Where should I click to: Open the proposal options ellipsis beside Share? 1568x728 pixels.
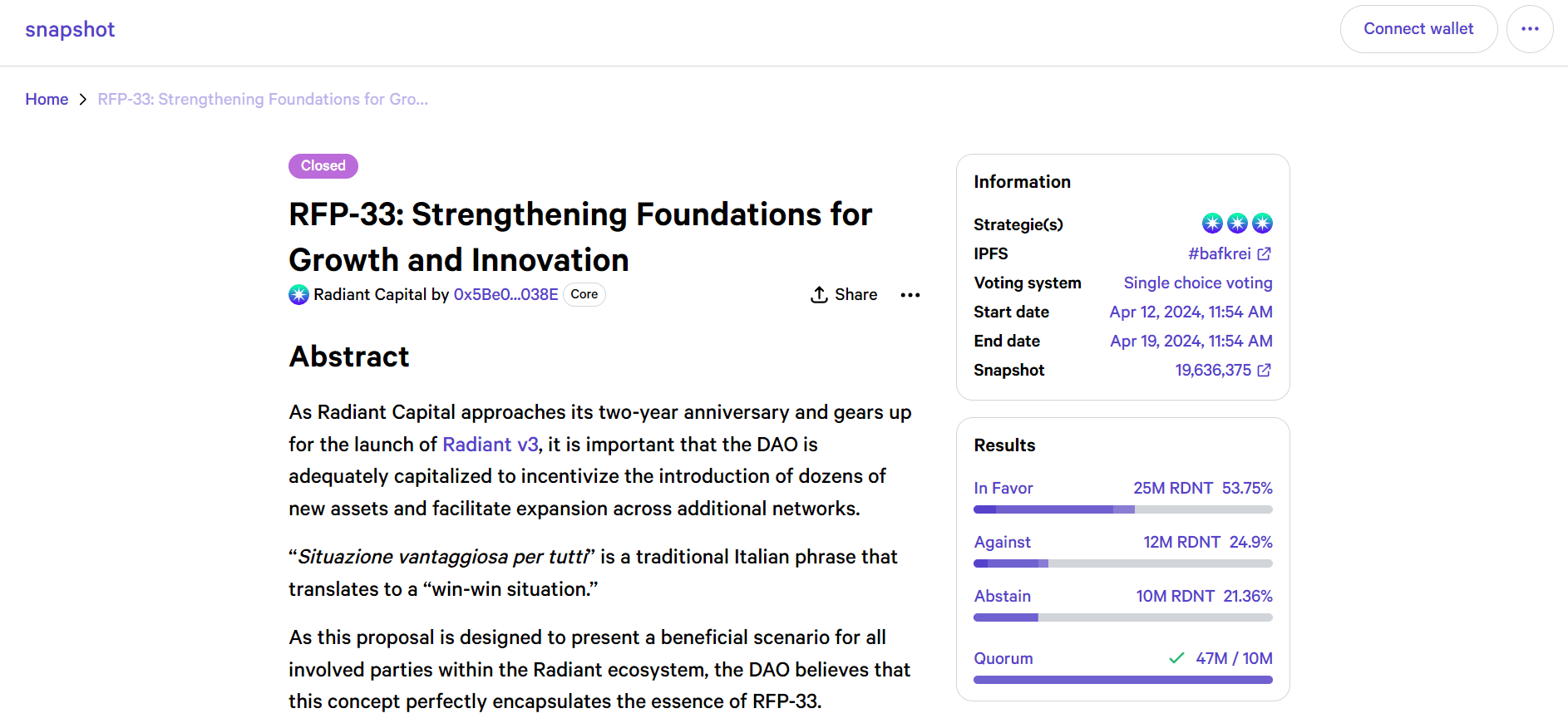[910, 295]
